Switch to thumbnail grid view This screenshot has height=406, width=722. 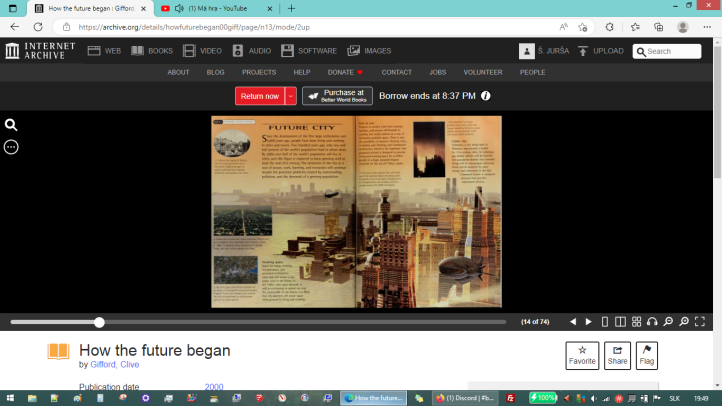[x=636, y=322]
